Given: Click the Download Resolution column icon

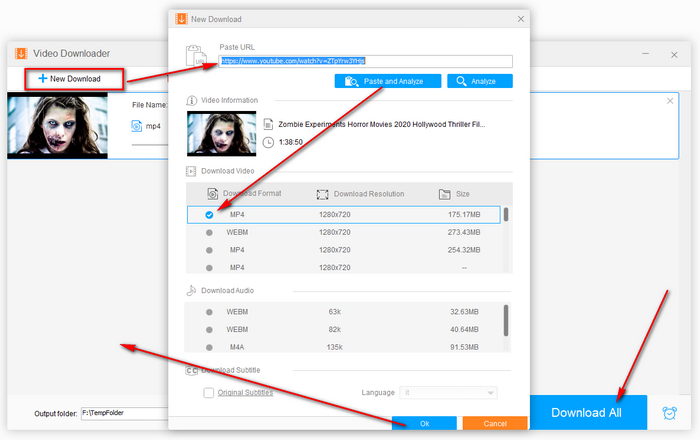Looking at the screenshot, I should click(322, 194).
